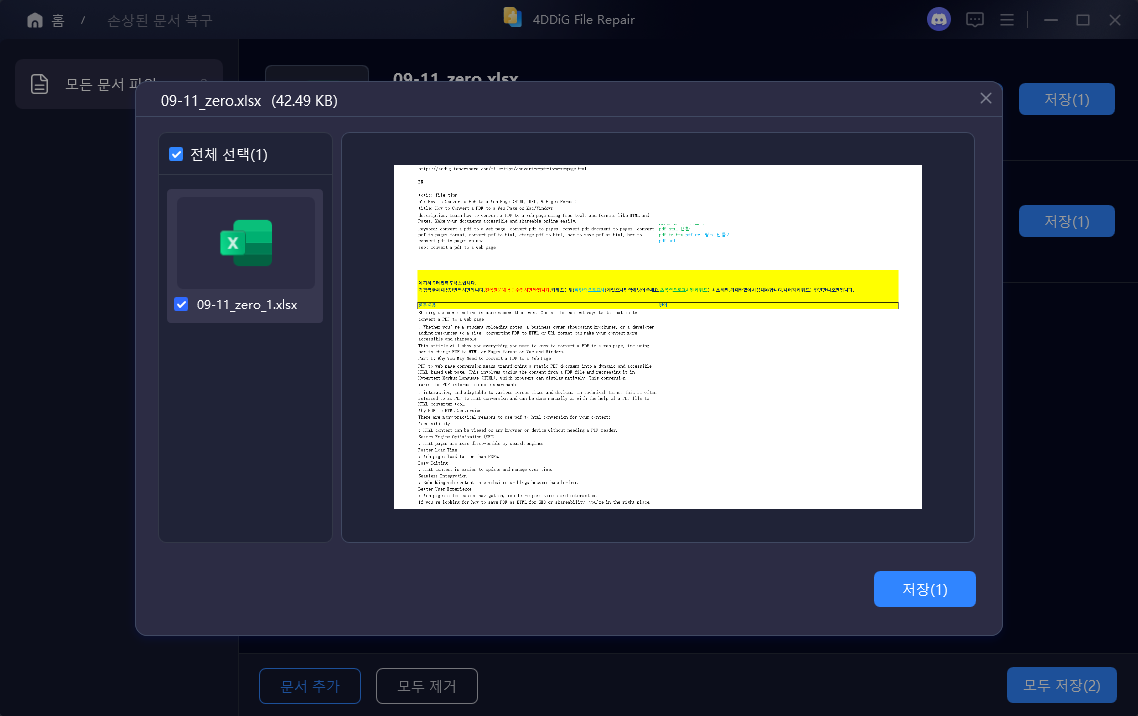Click the 모두 제거 button
The height and width of the screenshot is (716, 1138).
click(427, 686)
